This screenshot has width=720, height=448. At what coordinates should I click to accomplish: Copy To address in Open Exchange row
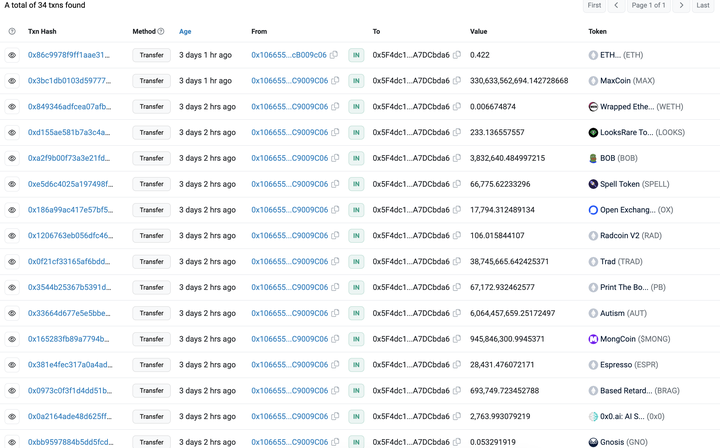pos(457,210)
